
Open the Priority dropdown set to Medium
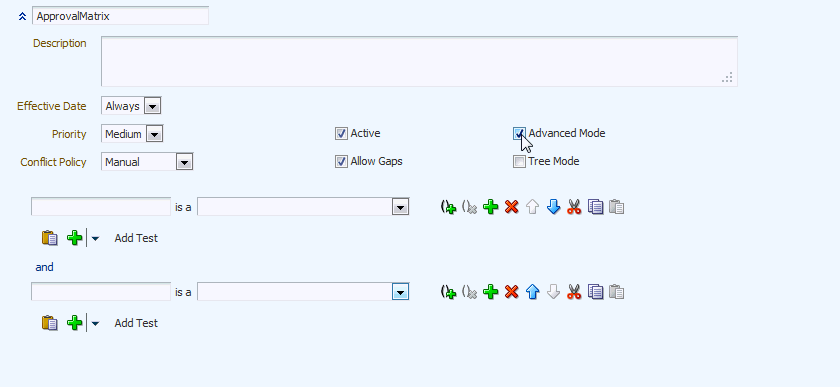[154, 134]
